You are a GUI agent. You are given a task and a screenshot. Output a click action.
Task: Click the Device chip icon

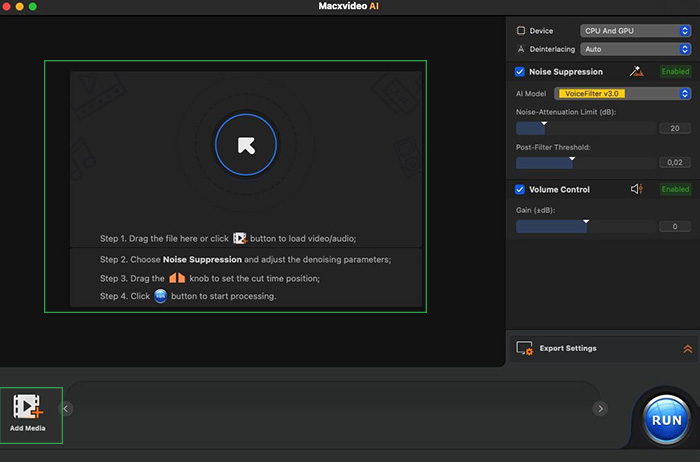(521, 31)
